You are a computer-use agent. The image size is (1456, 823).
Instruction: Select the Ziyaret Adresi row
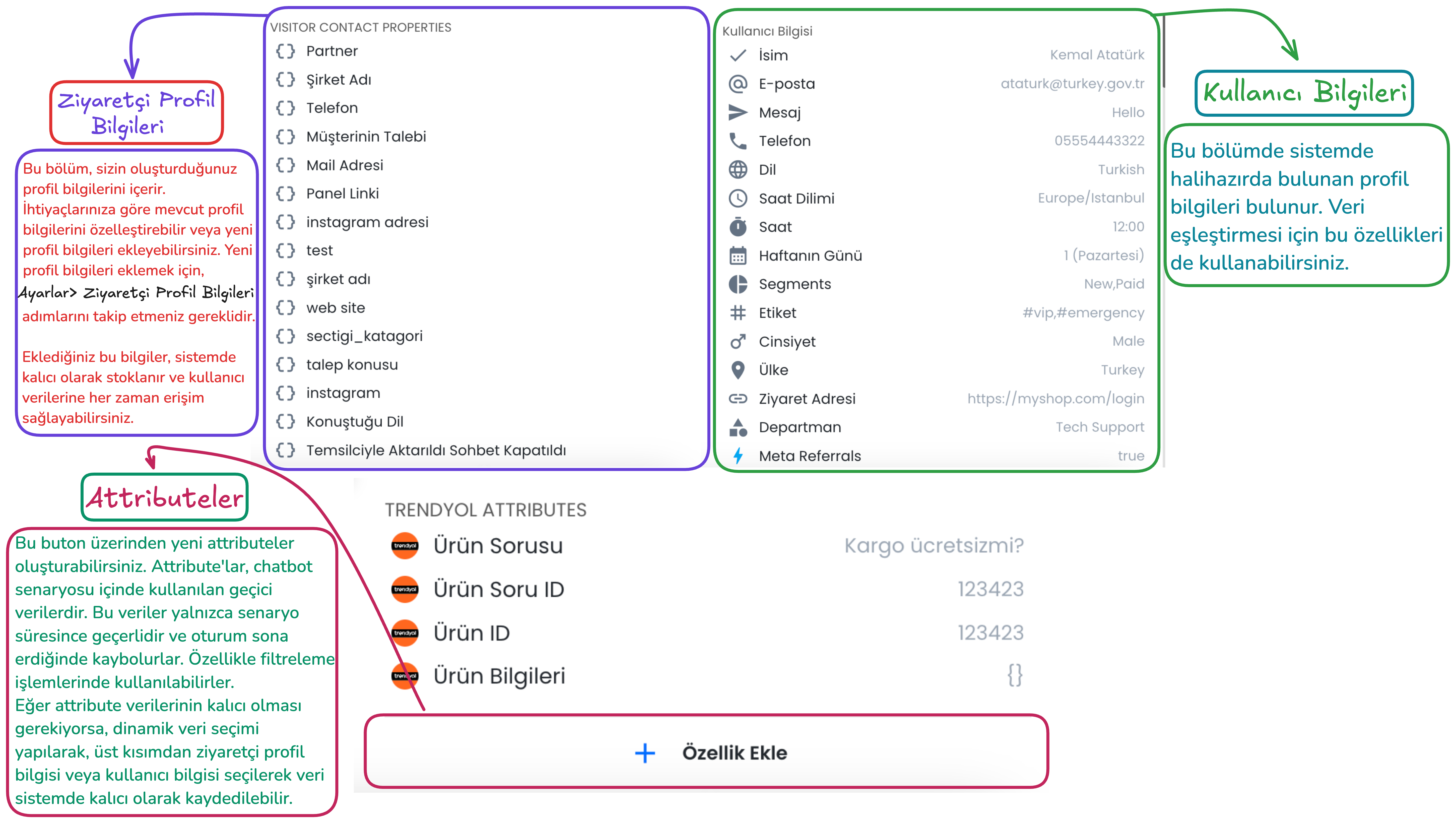click(936, 399)
